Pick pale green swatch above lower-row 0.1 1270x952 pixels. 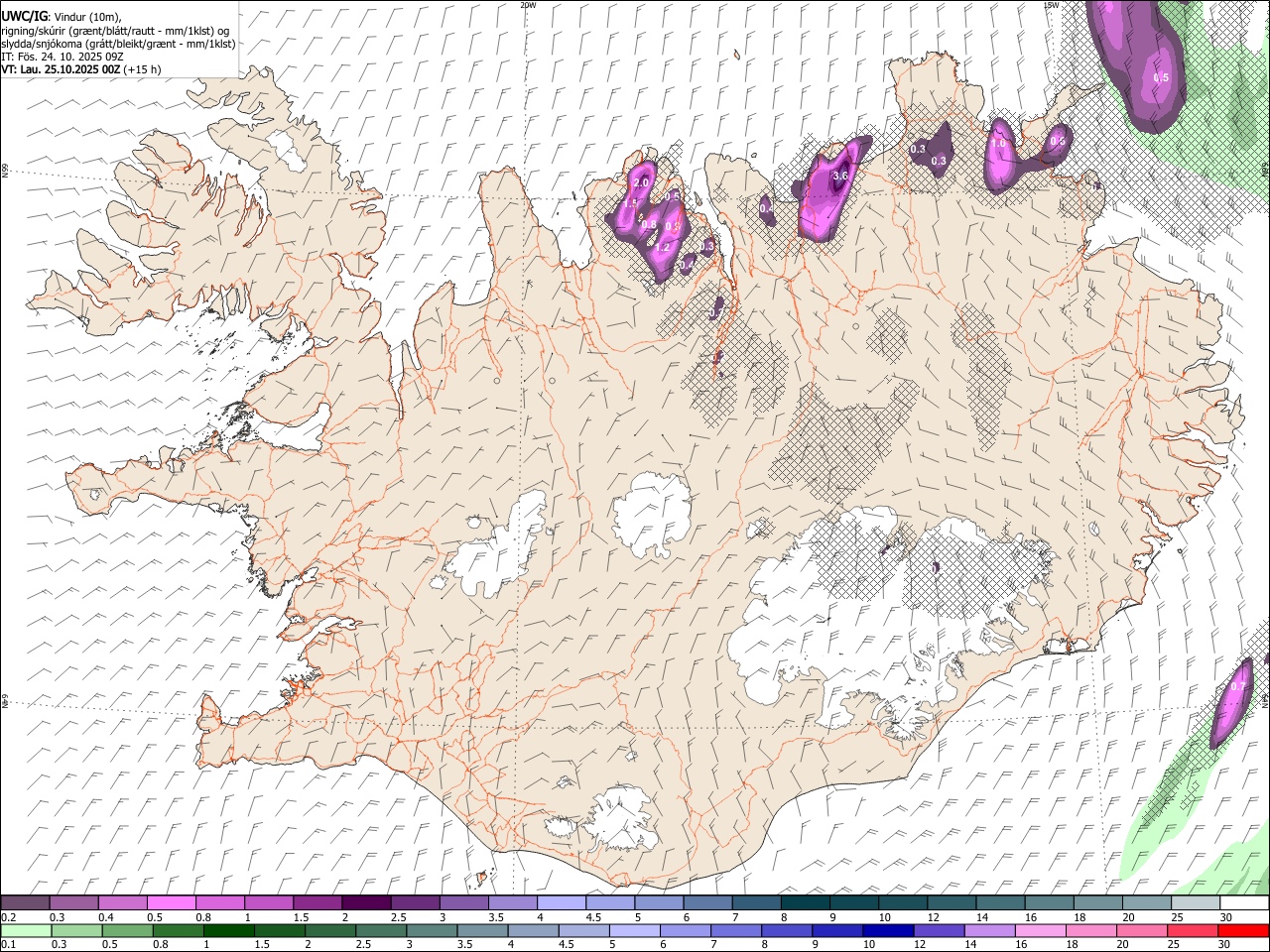(x=26, y=930)
